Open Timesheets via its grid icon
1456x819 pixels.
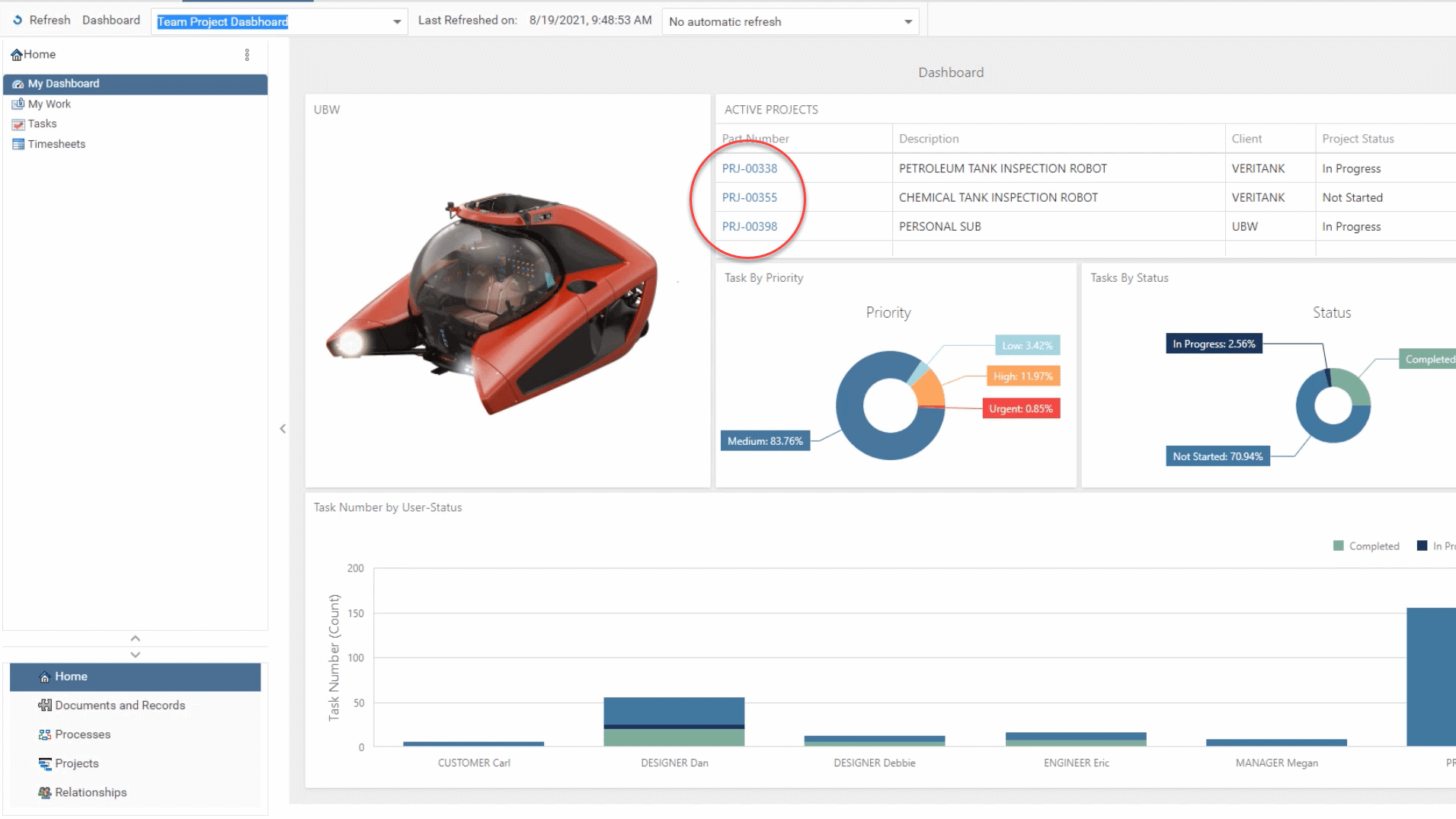tap(18, 144)
